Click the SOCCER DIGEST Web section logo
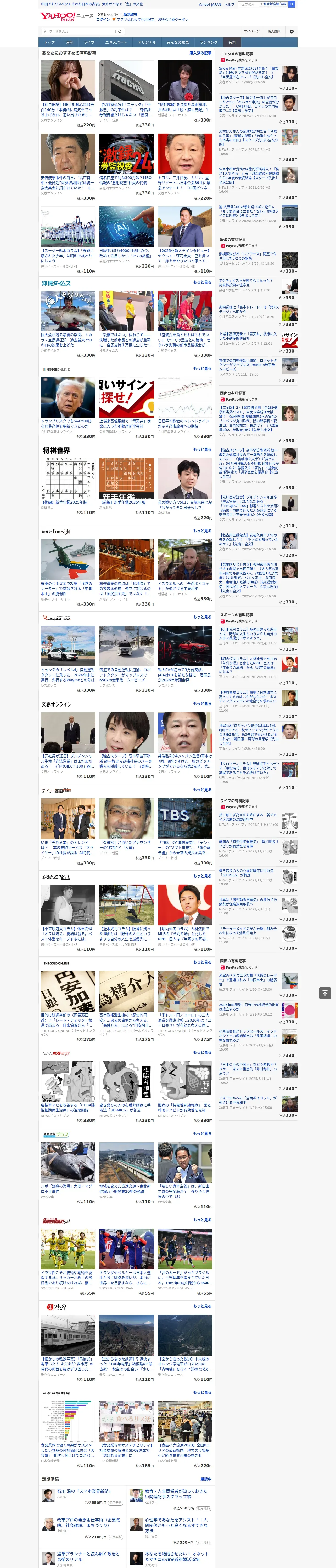The height and width of the screenshot is (1568, 336). click(56, 1220)
